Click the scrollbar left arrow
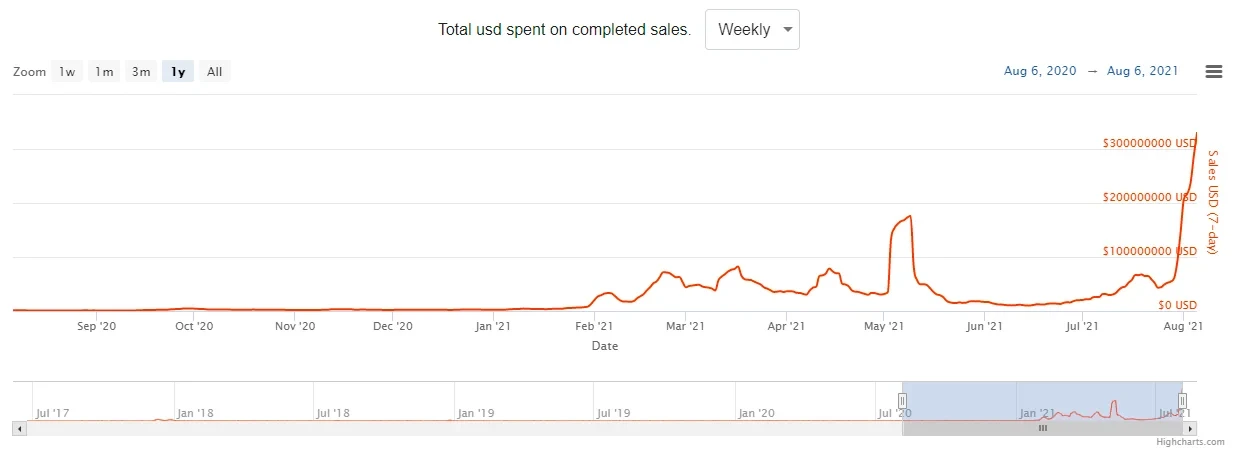Image resolution: width=1239 pixels, height=451 pixels. pyautogui.click(x=20, y=428)
